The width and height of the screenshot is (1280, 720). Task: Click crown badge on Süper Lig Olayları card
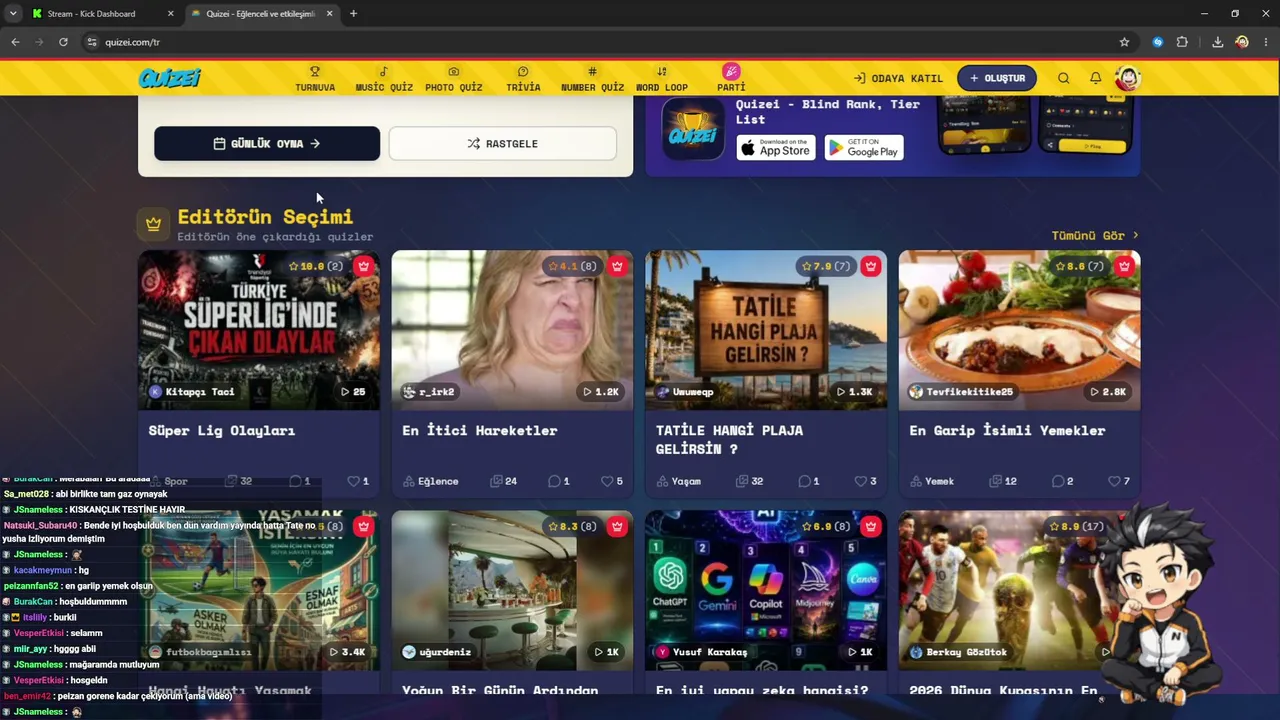[363, 266]
